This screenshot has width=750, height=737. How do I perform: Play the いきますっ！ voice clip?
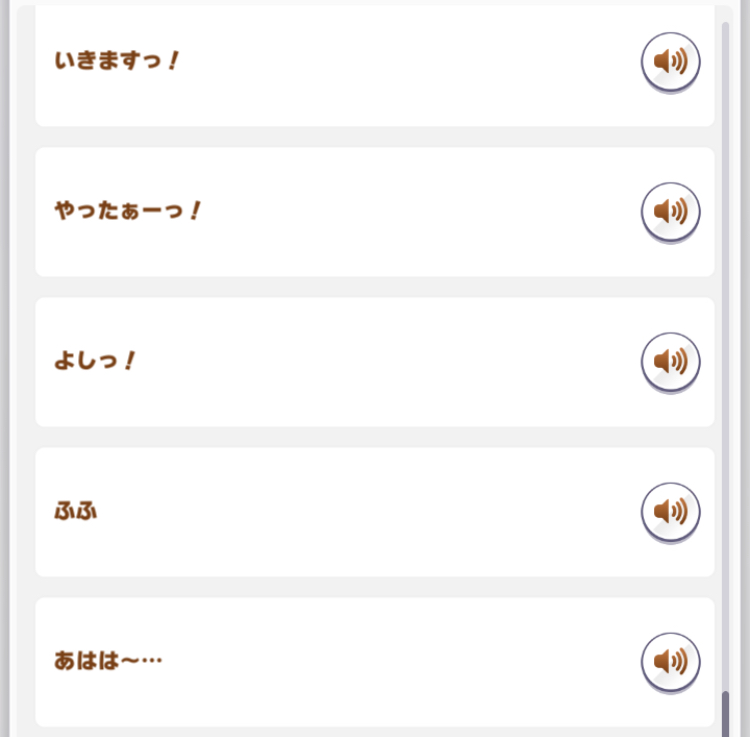coord(670,62)
